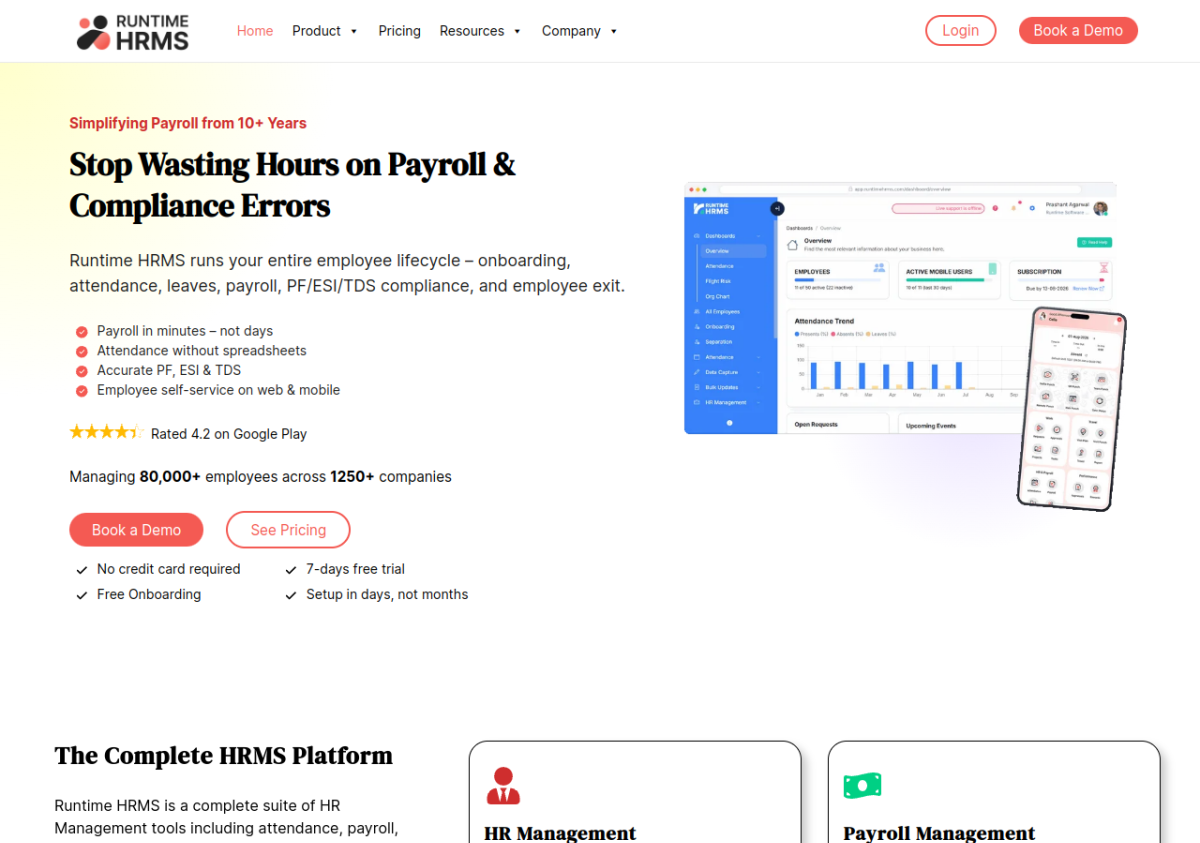Click the hero Book a Demo button
The width and height of the screenshot is (1200, 843).
[x=136, y=530]
